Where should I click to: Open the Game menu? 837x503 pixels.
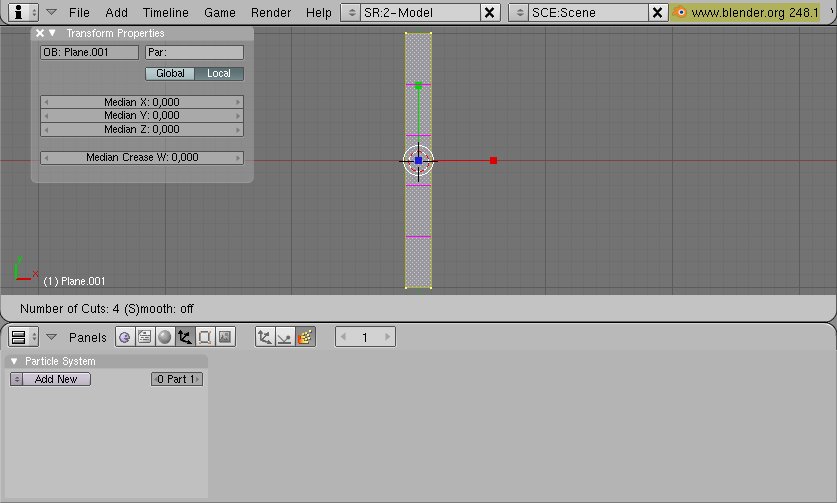click(219, 12)
